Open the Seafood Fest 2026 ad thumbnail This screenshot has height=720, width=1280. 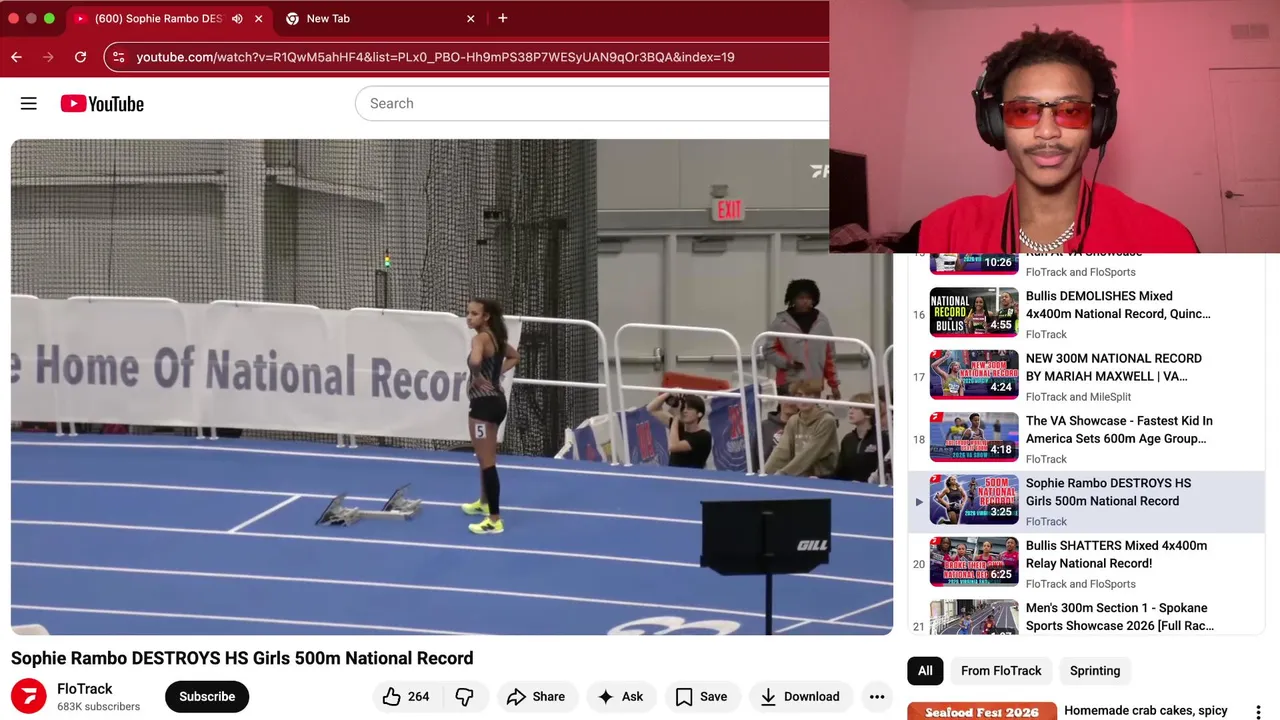pos(982,711)
